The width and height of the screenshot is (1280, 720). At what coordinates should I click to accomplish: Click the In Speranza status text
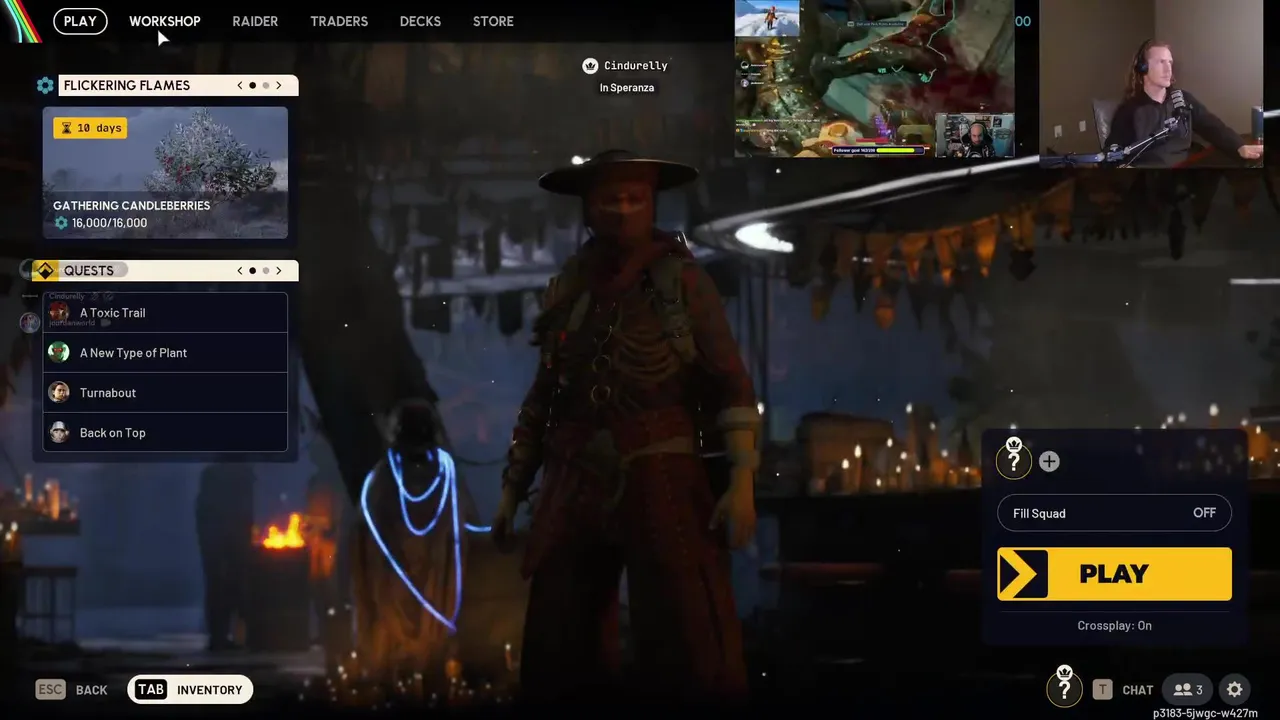[x=627, y=88]
